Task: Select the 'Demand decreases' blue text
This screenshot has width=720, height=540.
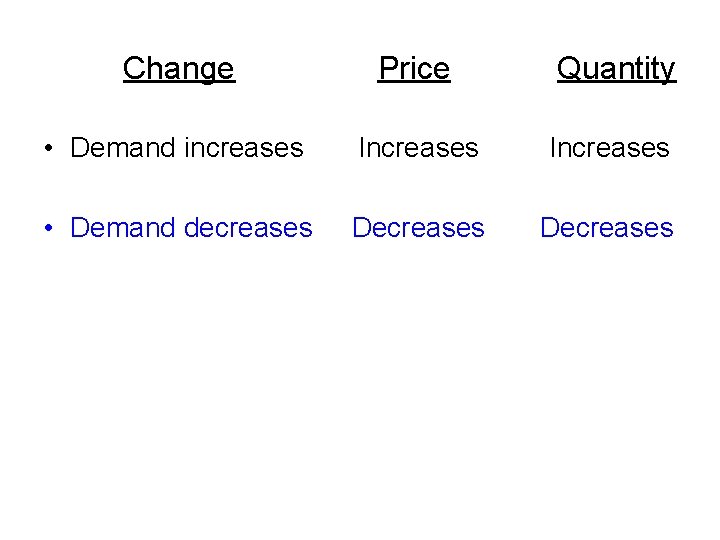Action: 191,227
